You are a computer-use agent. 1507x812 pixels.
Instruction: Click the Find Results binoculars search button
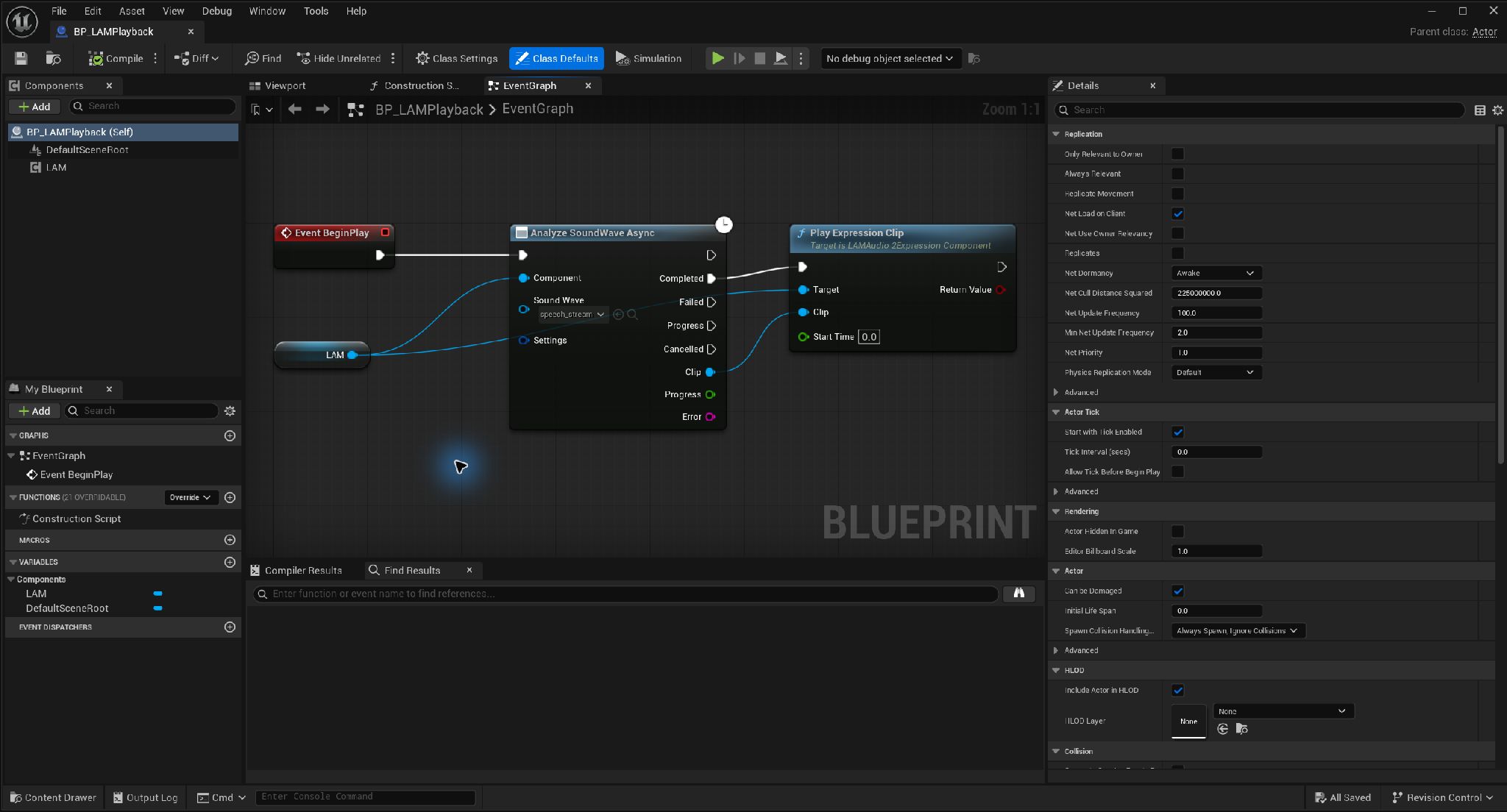pyautogui.click(x=1019, y=593)
